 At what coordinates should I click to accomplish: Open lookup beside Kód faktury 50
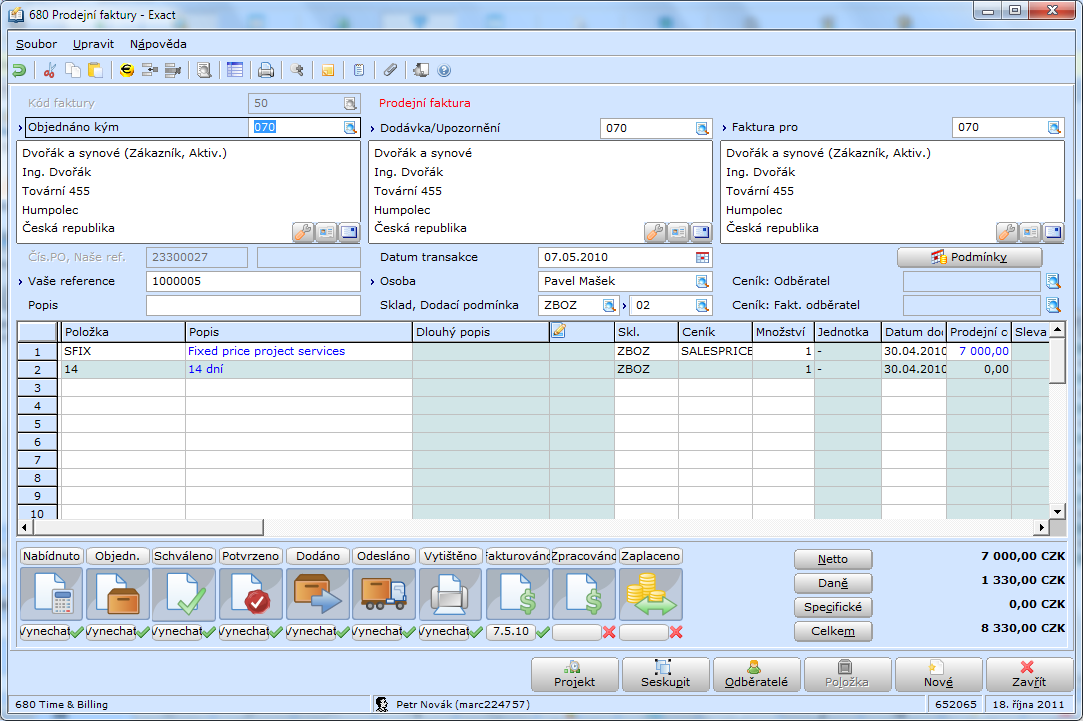pos(350,104)
